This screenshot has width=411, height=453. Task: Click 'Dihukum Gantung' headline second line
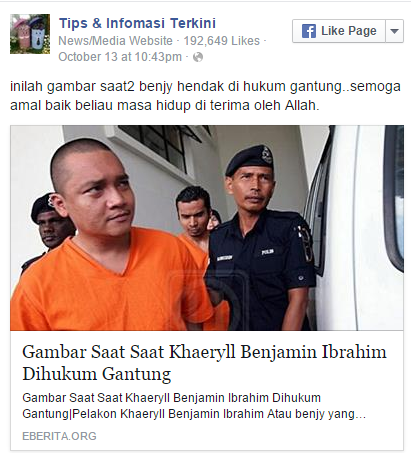[x=97, y=374]
